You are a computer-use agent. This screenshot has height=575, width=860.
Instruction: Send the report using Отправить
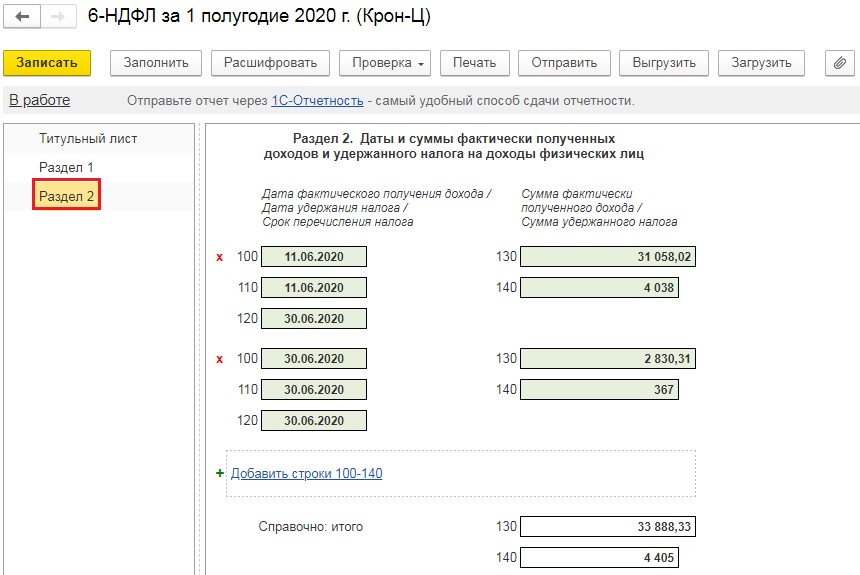click(x=564, y=62)
